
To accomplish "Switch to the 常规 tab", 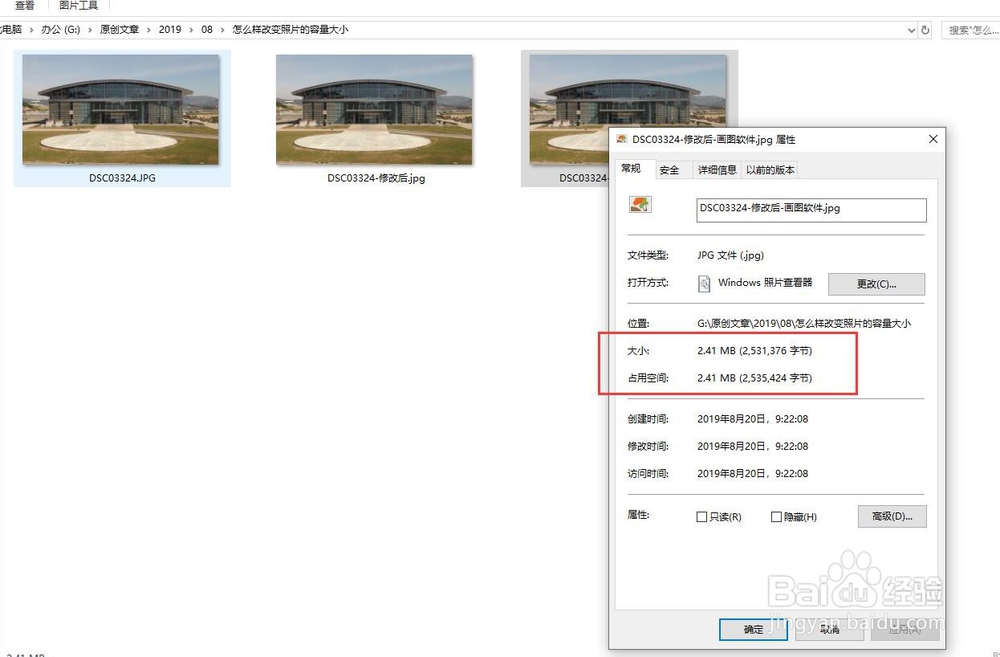I will click(631, 168).
